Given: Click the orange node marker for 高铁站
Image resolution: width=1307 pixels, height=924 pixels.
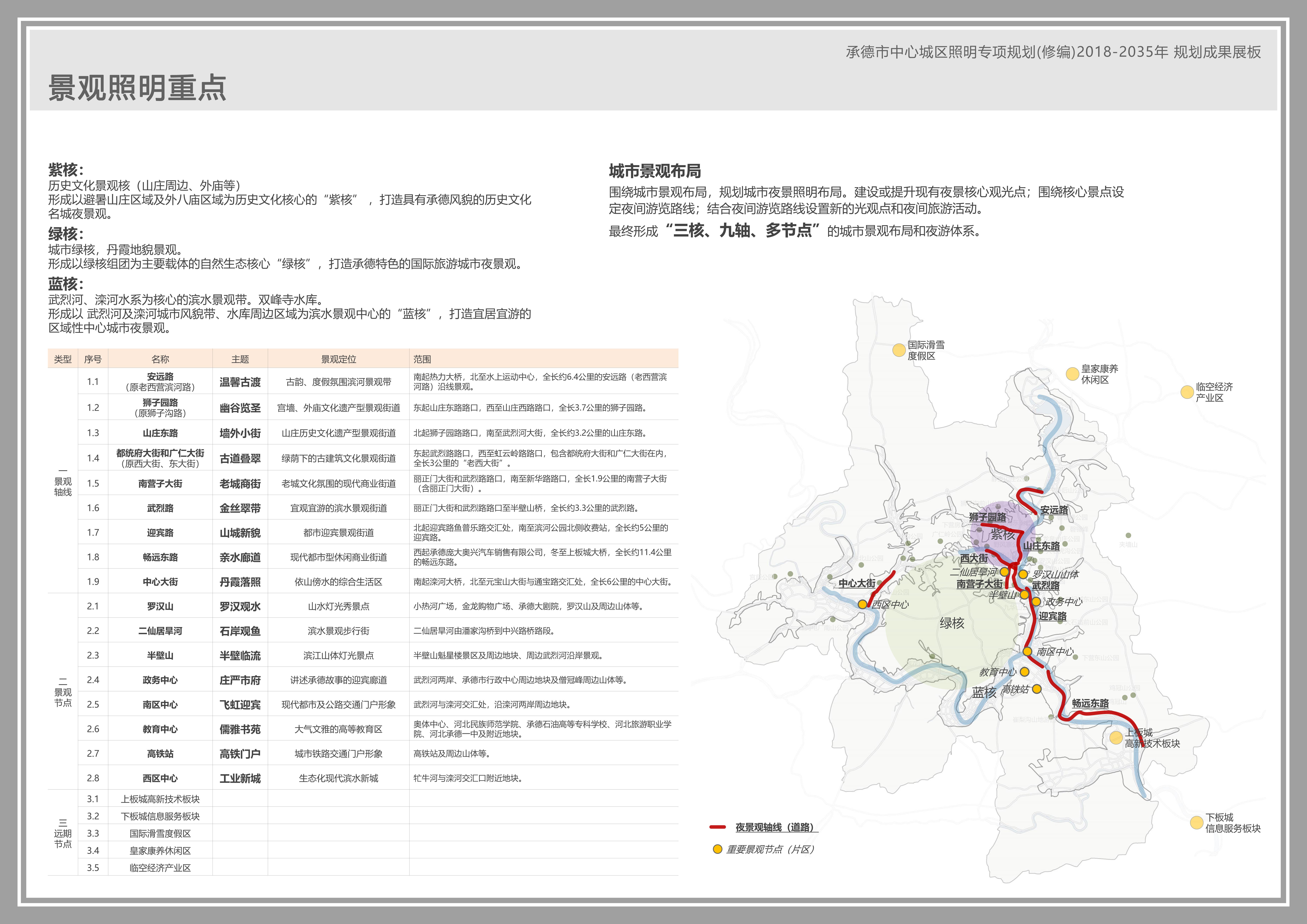Looking at the screenshot, I should (1037, 689).
